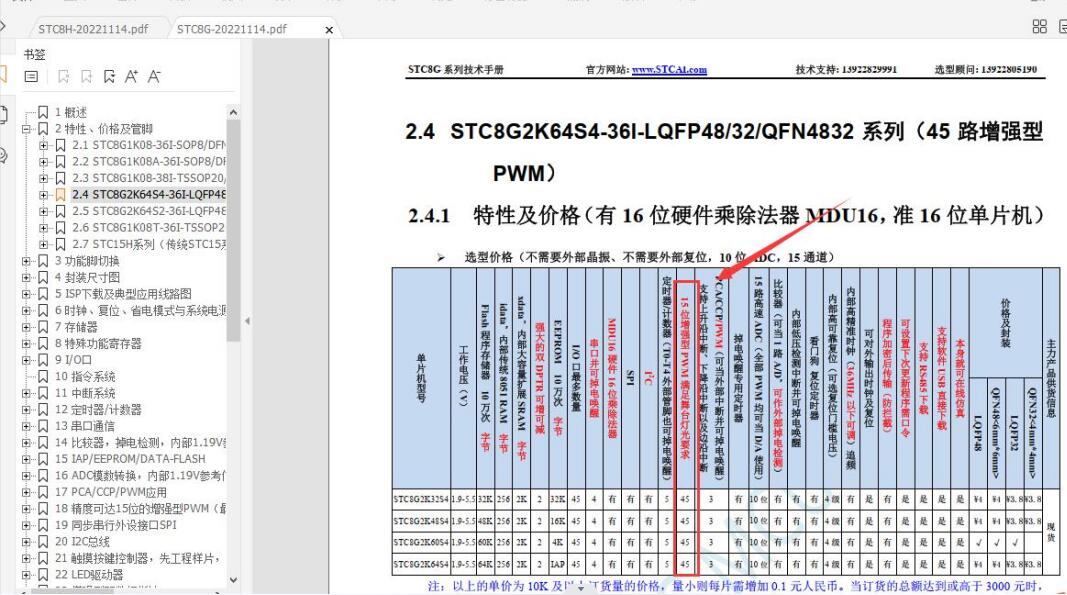The width and height of the screenshot is (1067, 595).
Task: Click the second greyed bookmark navigation icon
Action: [86, 76]
